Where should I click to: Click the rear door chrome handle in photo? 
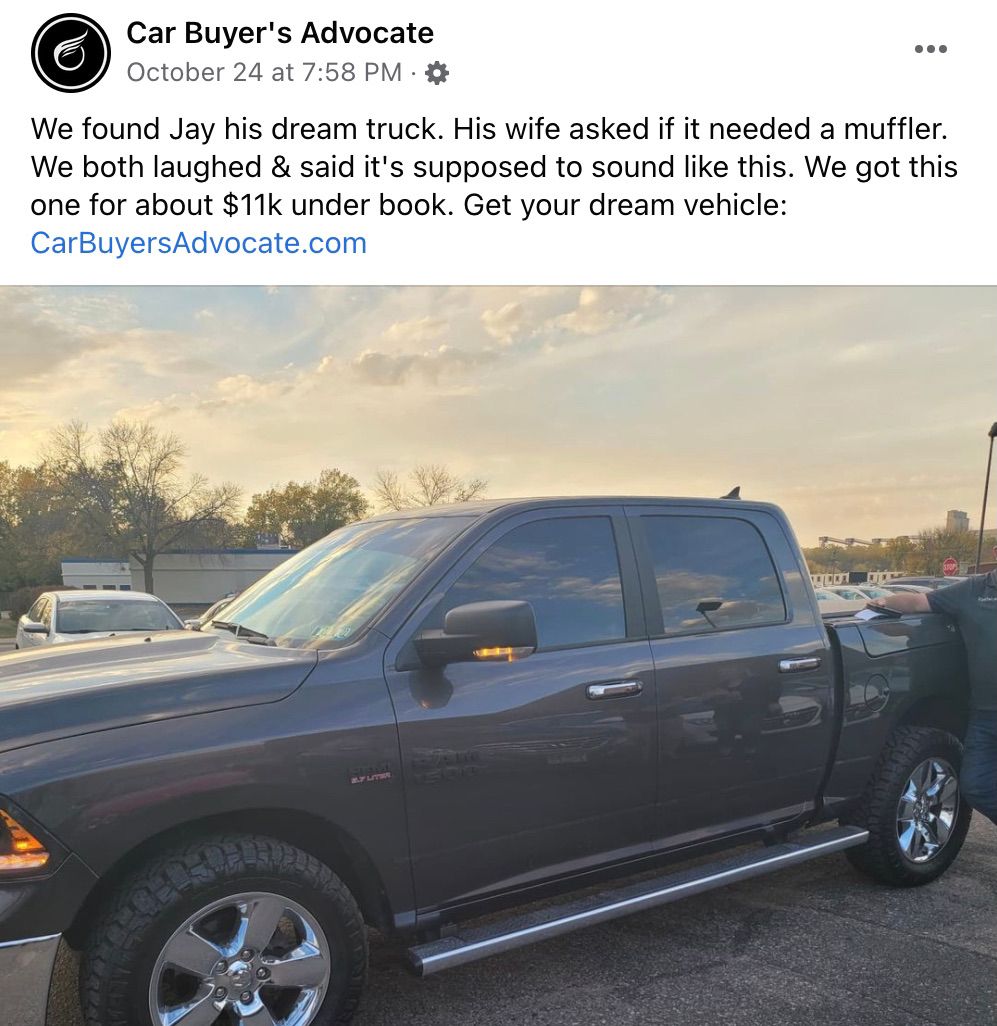pos(799,665)
